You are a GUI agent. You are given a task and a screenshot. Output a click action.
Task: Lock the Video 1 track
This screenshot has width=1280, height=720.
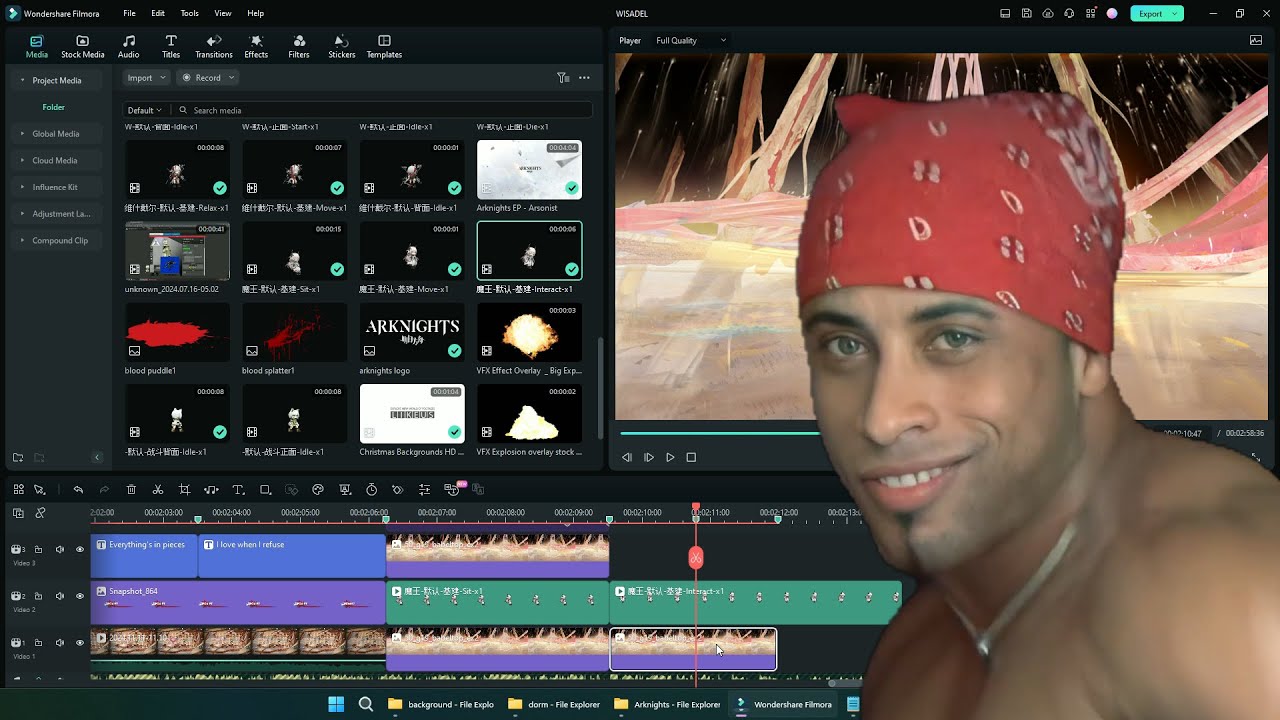point(38,643)
